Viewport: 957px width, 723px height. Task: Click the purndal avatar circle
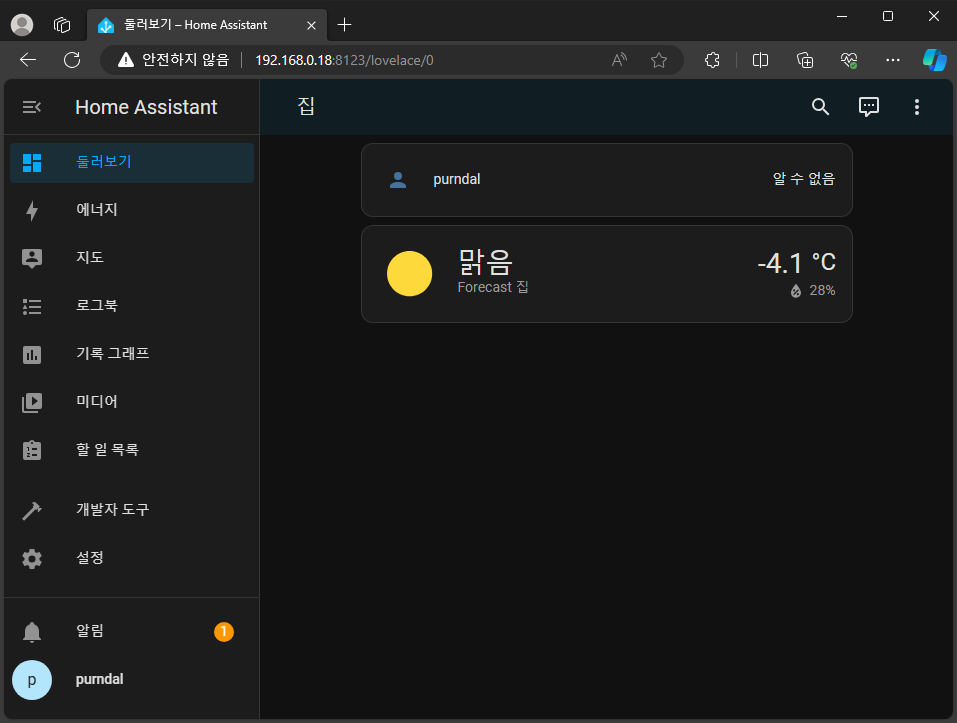point(32,680)
